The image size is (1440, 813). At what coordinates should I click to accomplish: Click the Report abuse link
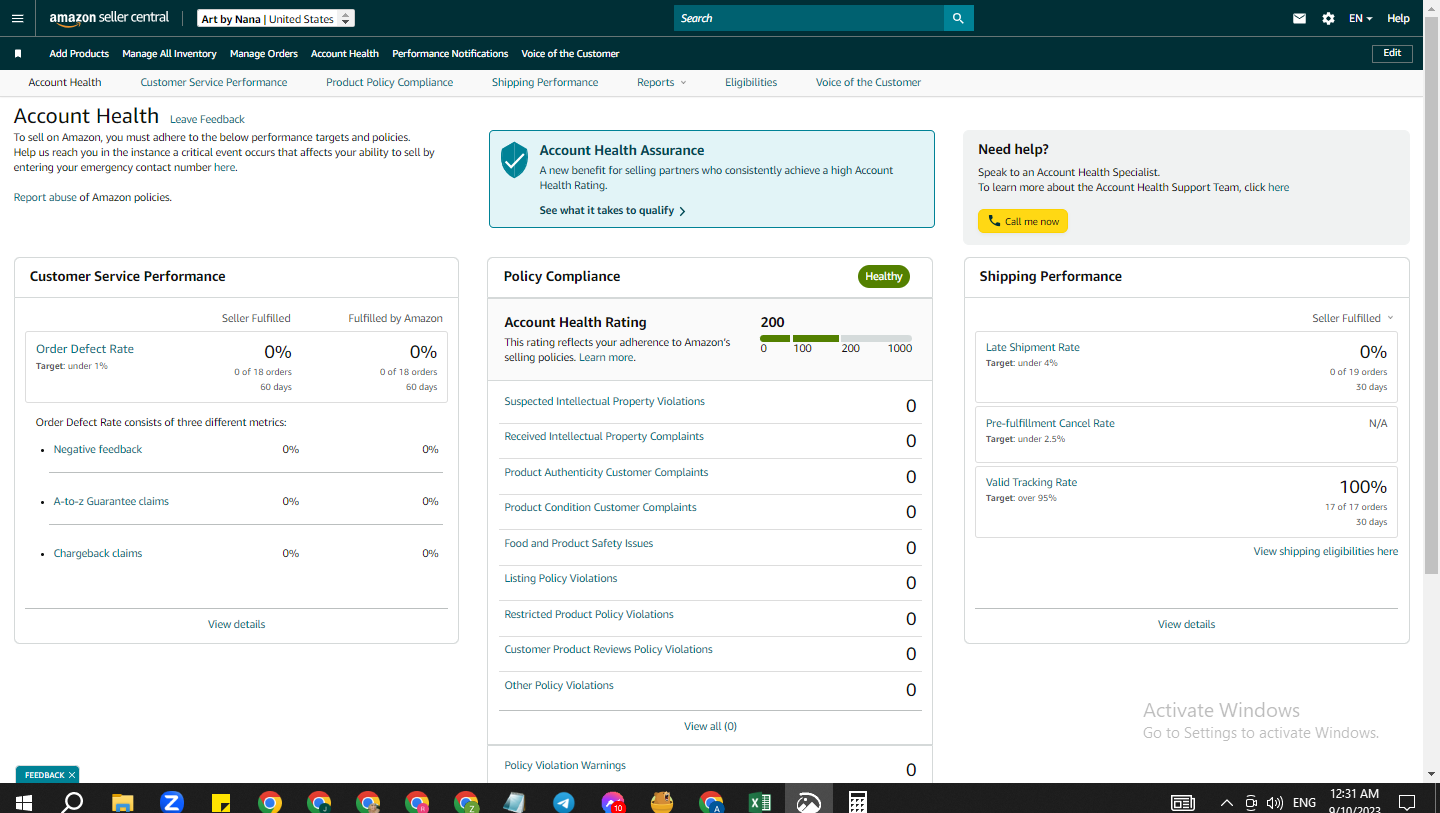point(45,198)
